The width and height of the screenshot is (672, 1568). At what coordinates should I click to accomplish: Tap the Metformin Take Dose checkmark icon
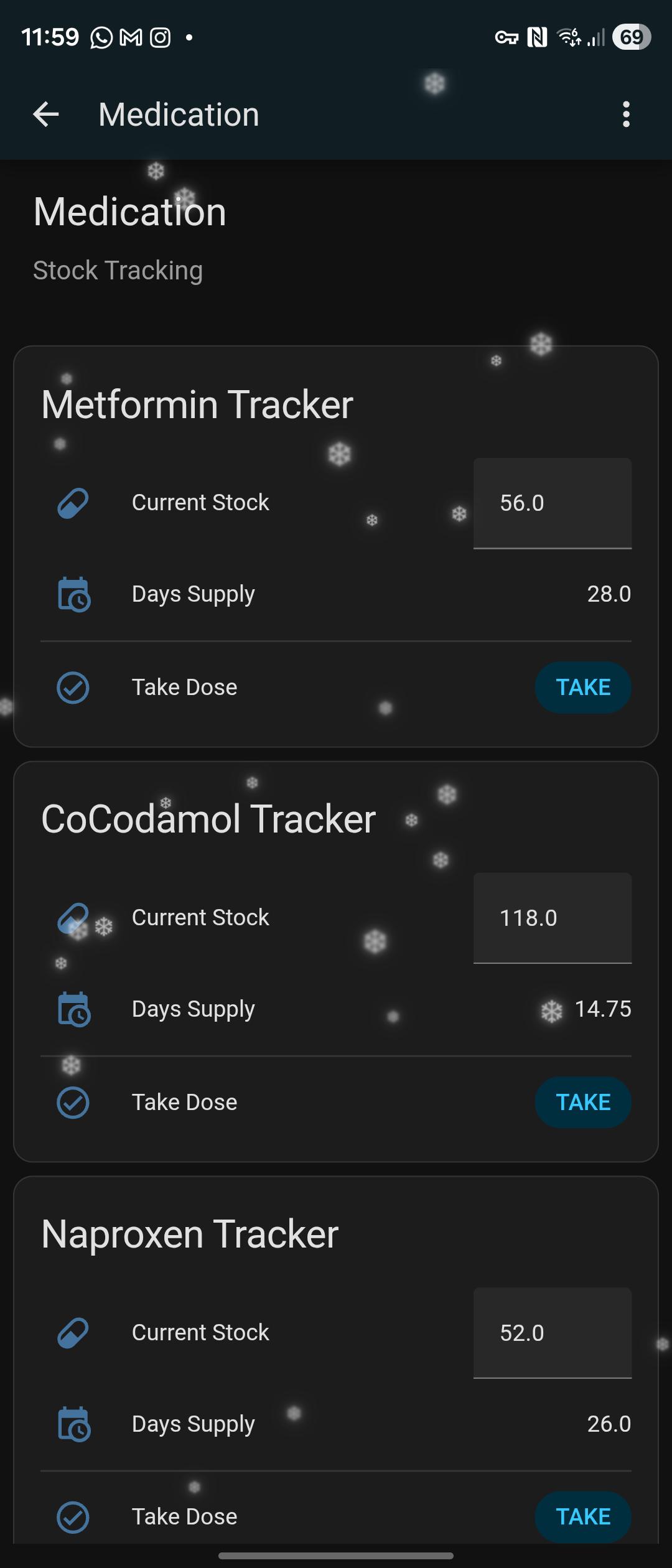(x=73, y=688)
